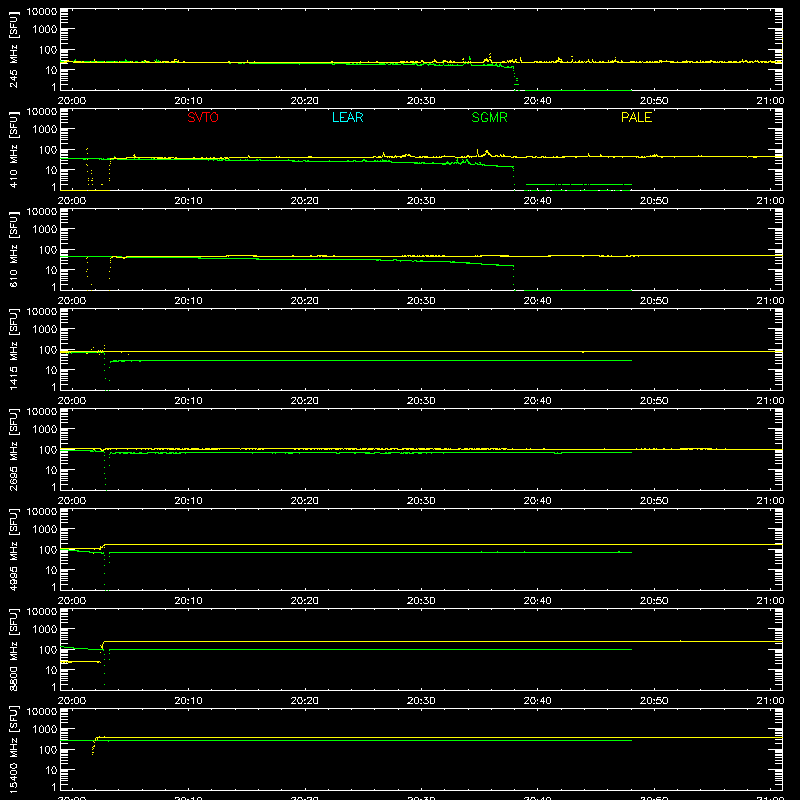800x800 pixels.
Task: Click the red SVTO legend label
Action: pyautogui.click(x=203, y=117)
